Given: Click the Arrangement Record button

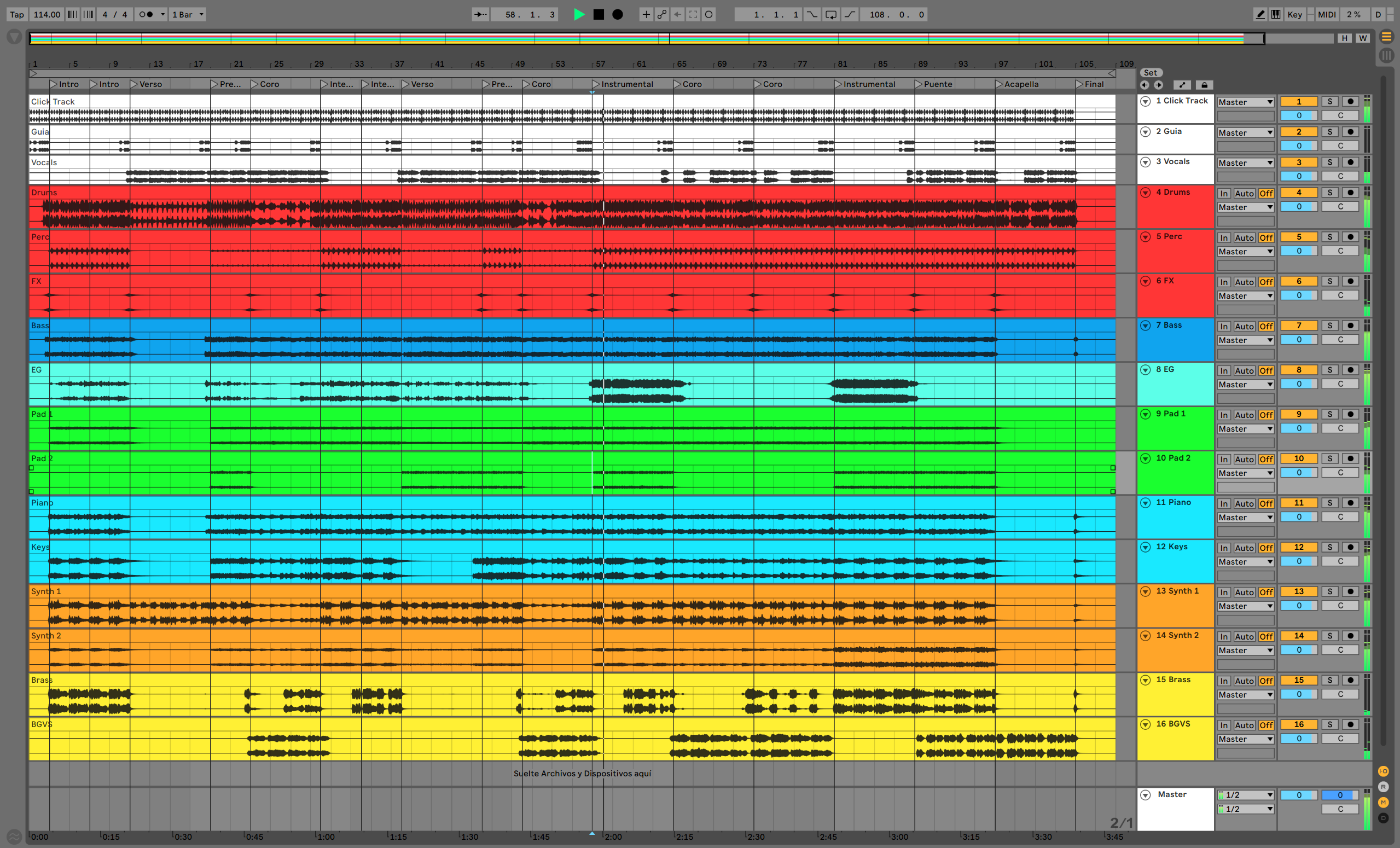Looking at the screenshot, I should [618, 15].
